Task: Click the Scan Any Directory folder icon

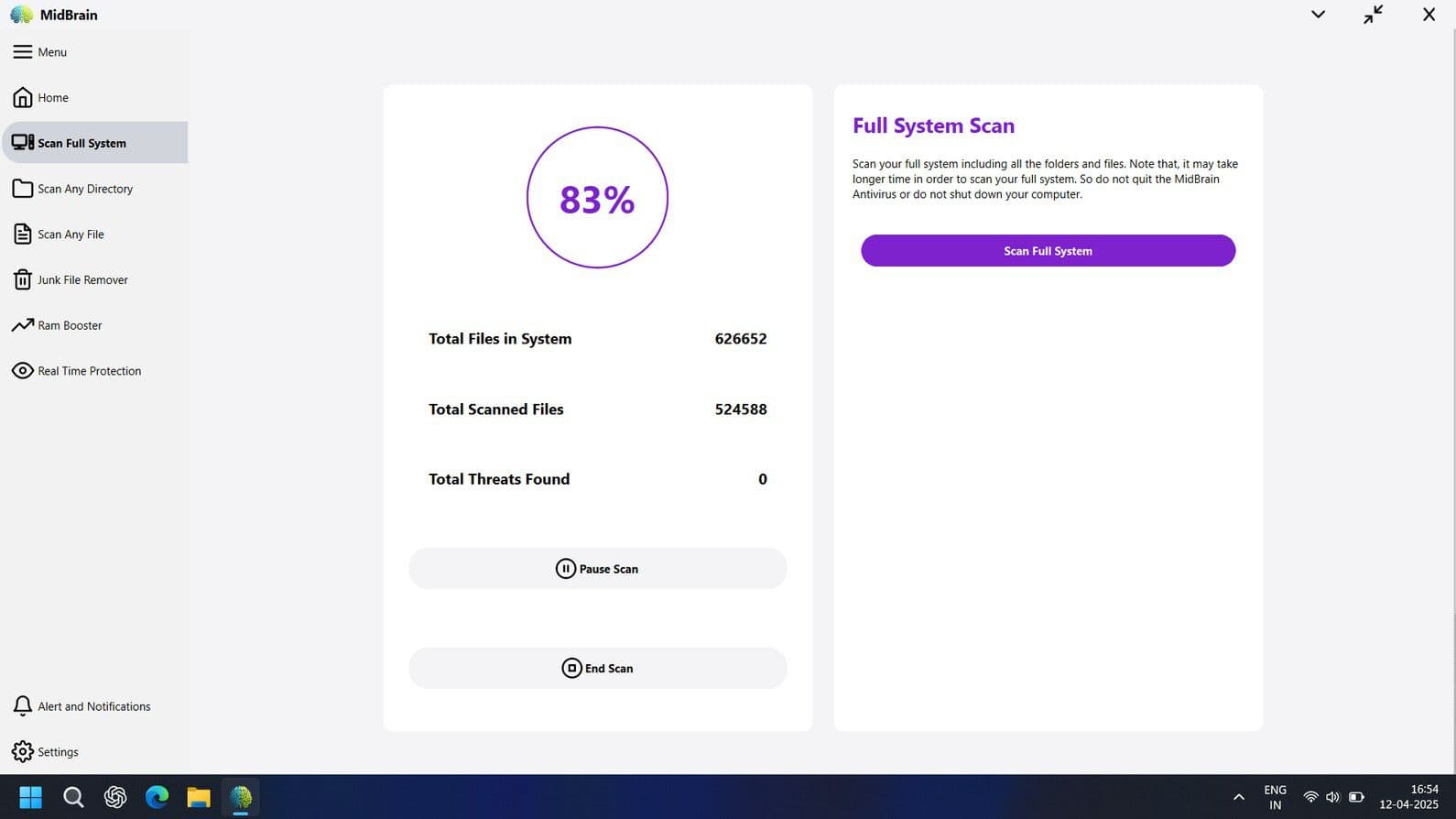Action: 23,189
